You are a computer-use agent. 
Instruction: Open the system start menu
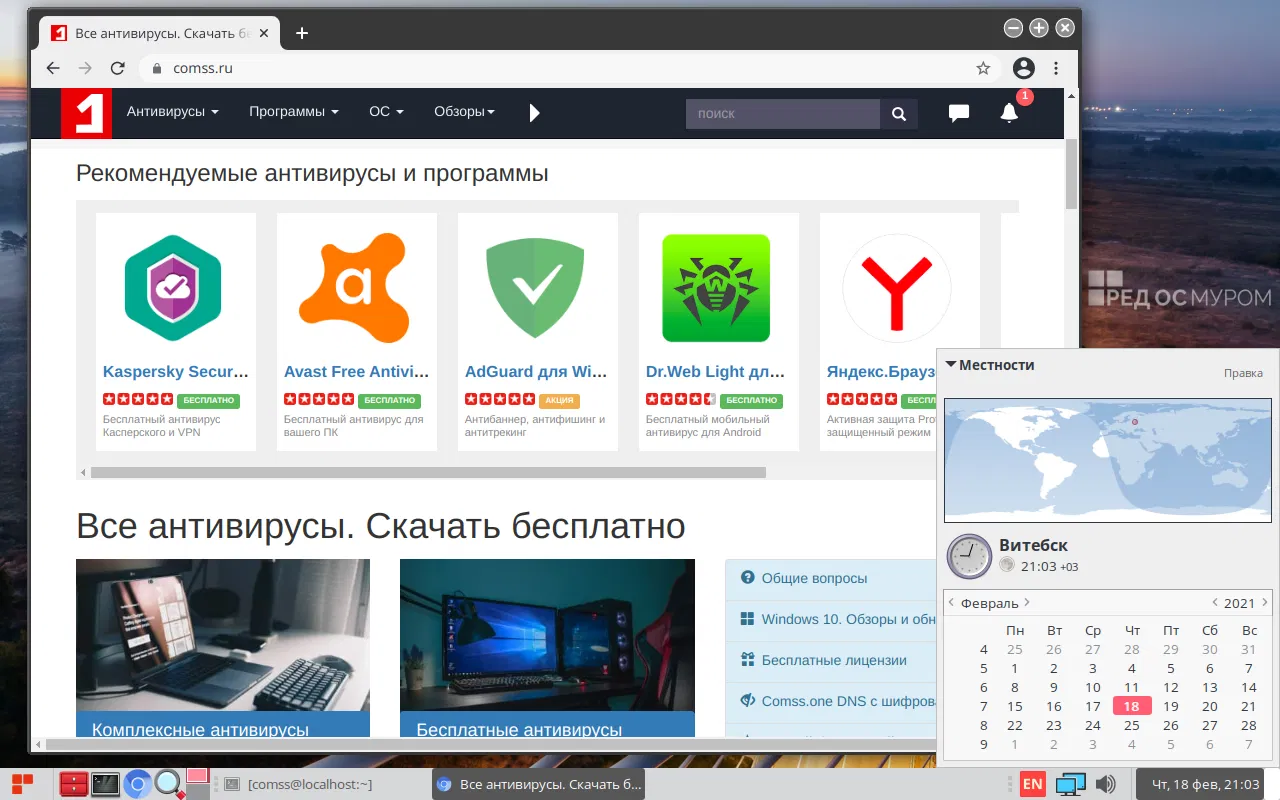click(x=22, y=783)
